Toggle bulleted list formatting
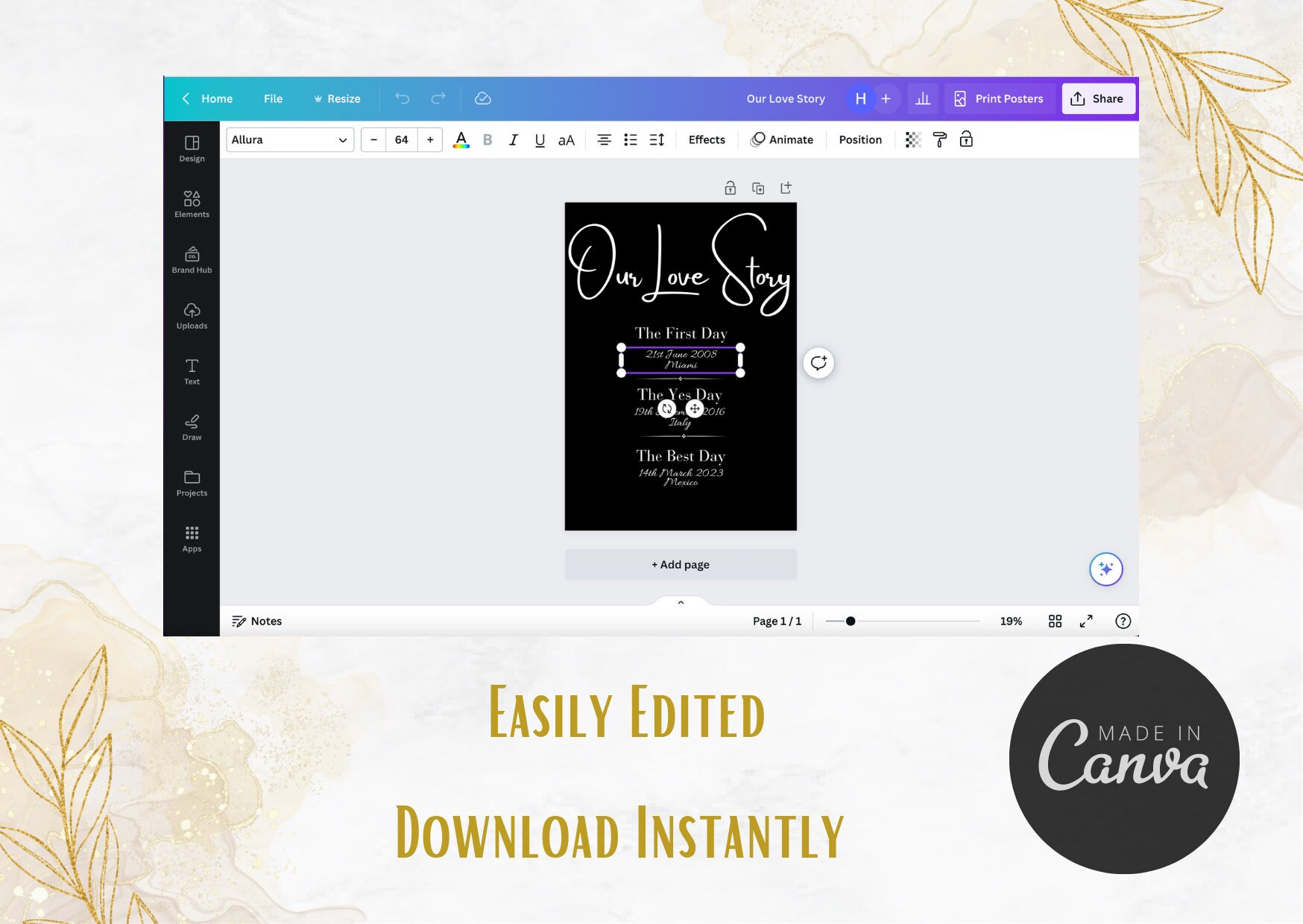The image size is (1303, 924). click(631, 139)
